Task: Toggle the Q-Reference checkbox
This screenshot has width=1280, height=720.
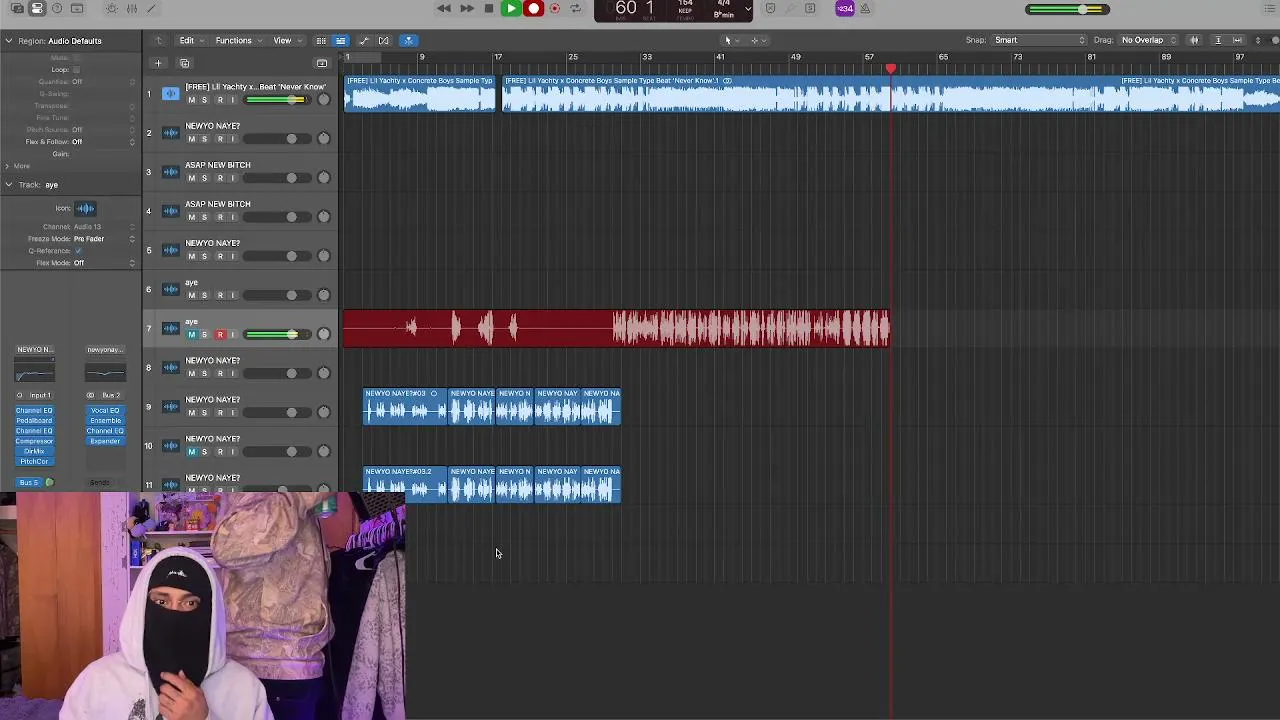Action: pos(78,251)
